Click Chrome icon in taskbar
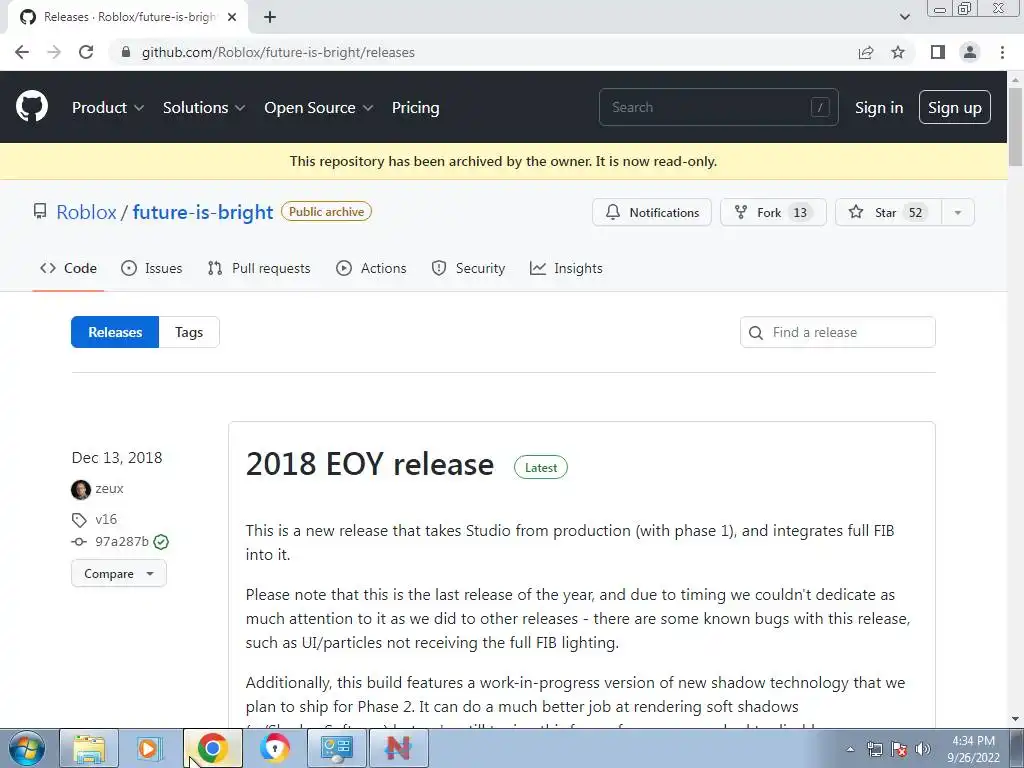Screen dimensions: 1024x768 click(x=212, y=748)
